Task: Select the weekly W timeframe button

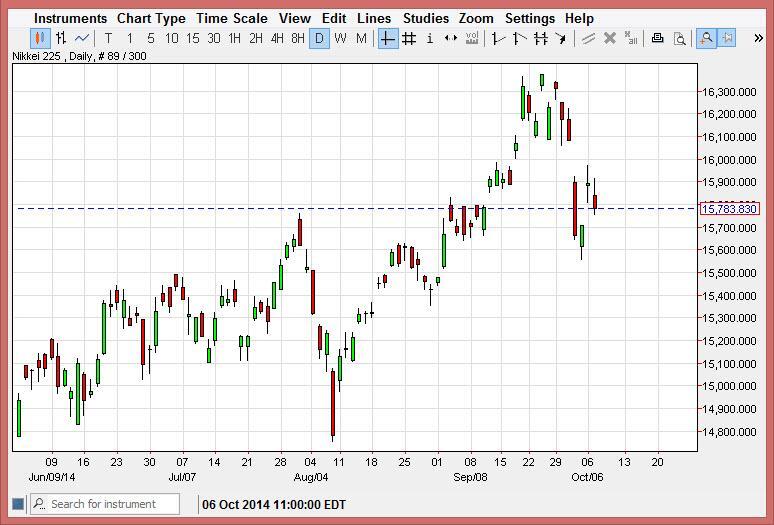Action: pos(340,39)
